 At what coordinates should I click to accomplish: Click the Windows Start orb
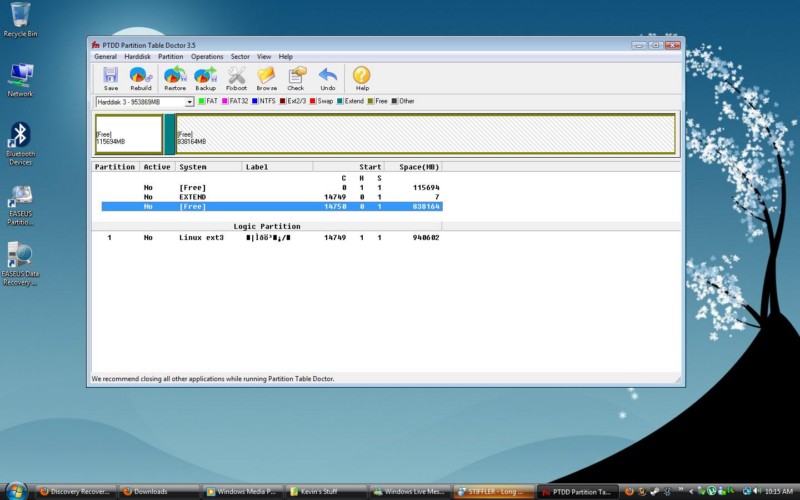coord(16,491)
